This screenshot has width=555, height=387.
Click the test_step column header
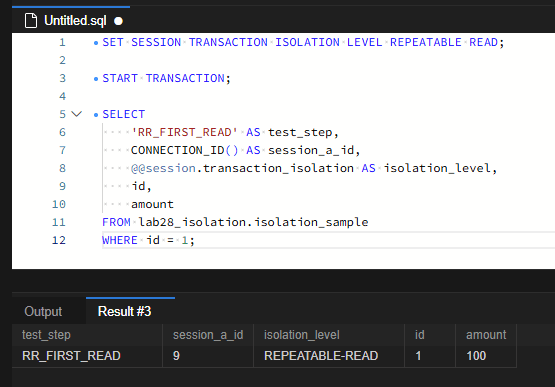tap(87, 335)
